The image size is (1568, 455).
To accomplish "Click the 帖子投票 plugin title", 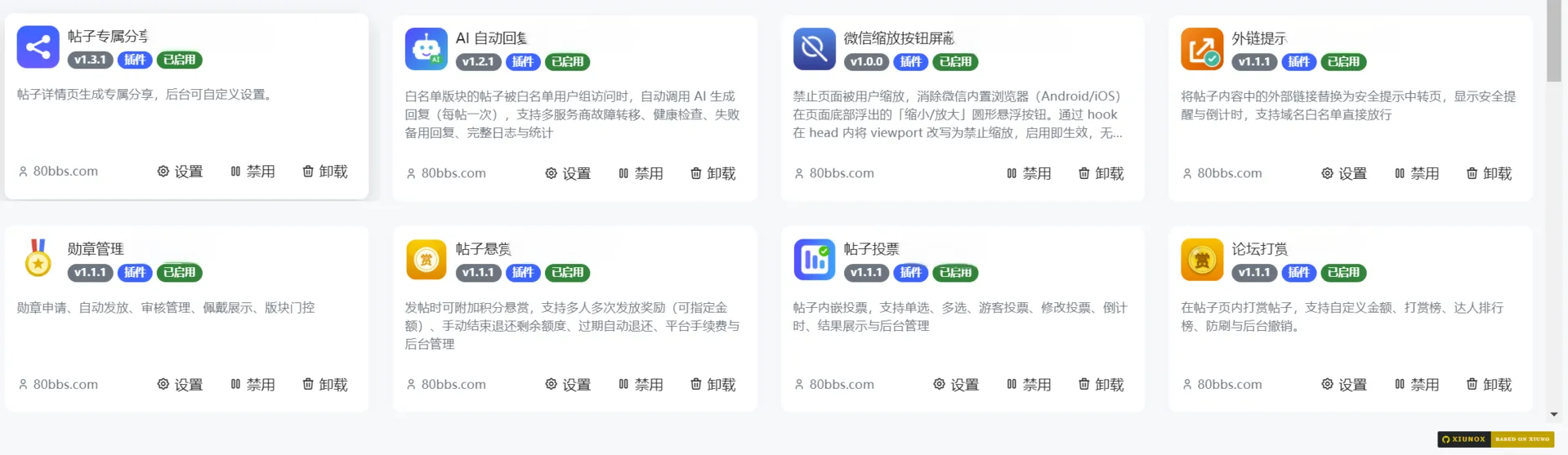I will pyautogui.click(x=872, y=249).
